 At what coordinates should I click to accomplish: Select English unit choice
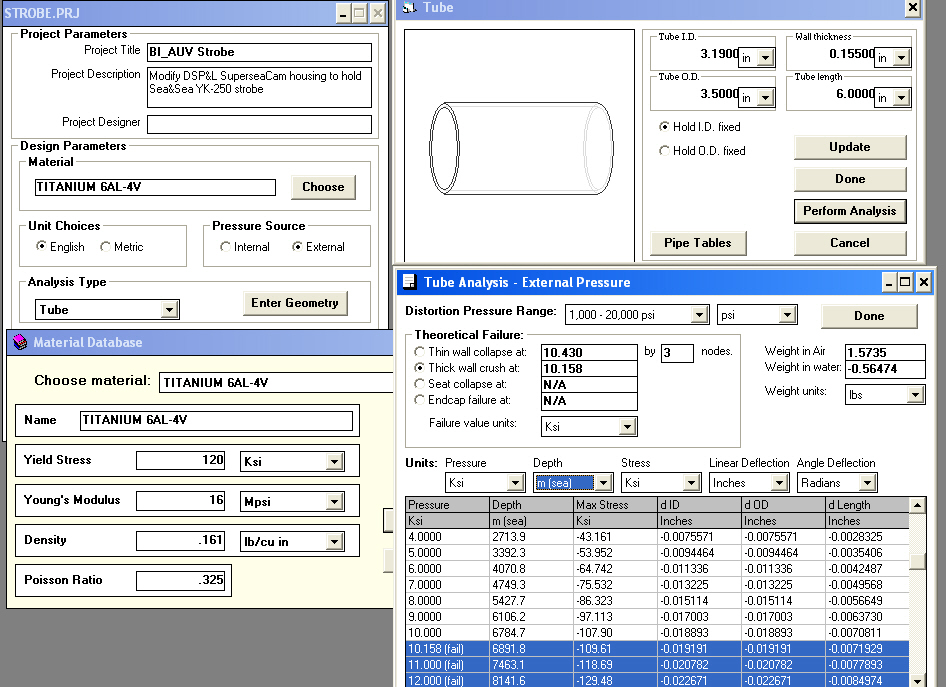[x=41, y=246]
